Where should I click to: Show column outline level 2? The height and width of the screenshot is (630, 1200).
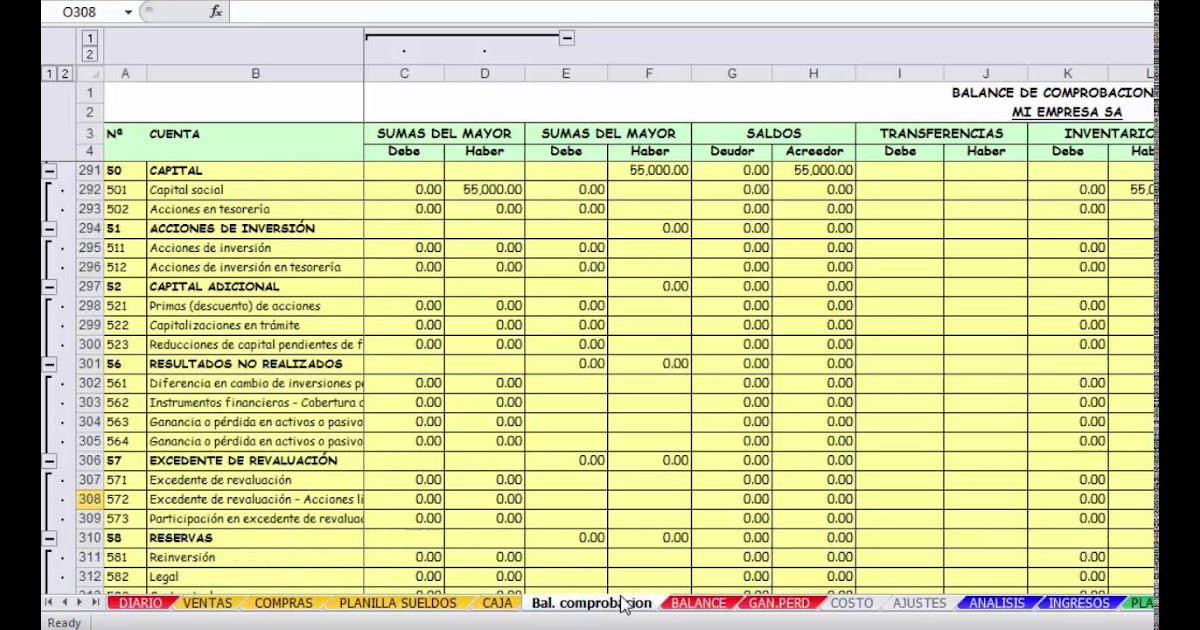90,54
